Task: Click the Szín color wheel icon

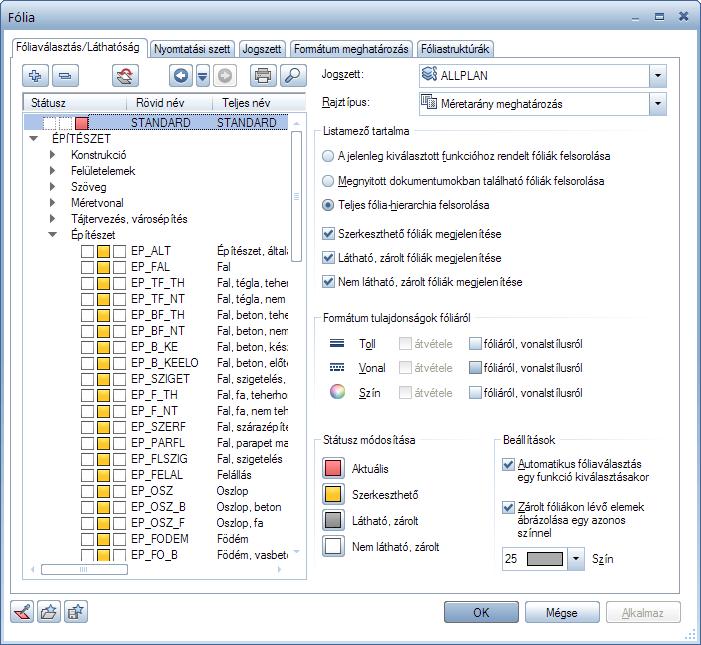Action: click(x=338, y=392)
